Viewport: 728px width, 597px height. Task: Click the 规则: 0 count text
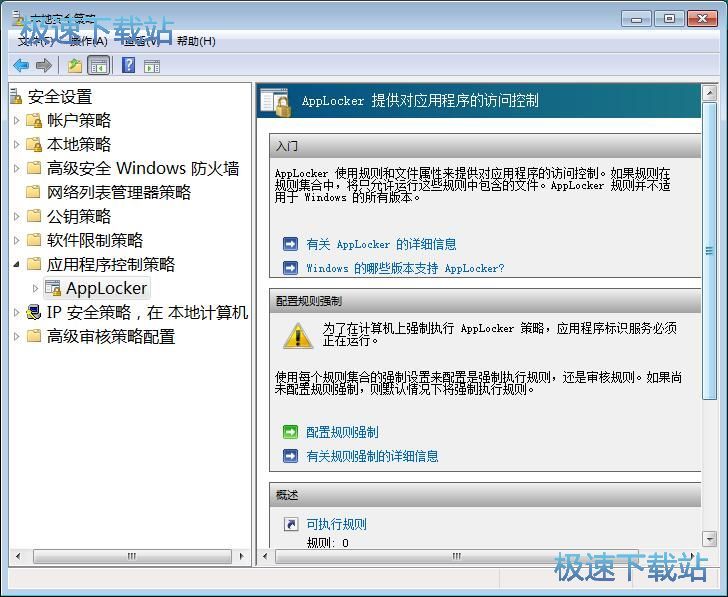pos(328,543)
